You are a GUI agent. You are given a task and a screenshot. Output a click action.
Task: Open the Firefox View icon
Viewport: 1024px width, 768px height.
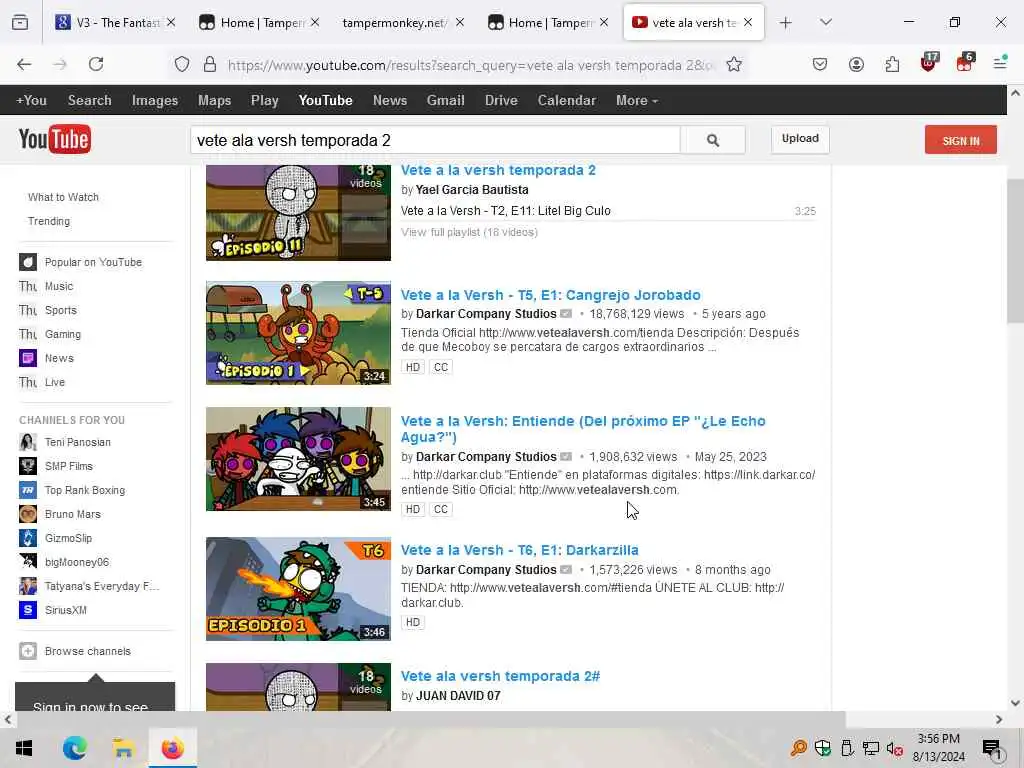[20, 23]
